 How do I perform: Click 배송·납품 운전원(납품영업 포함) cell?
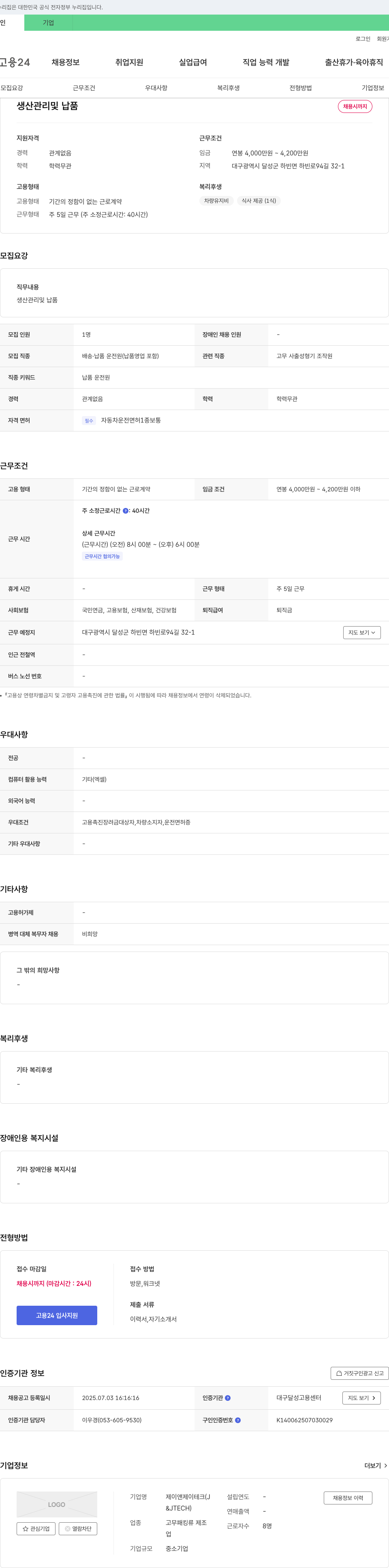point(121,356)
